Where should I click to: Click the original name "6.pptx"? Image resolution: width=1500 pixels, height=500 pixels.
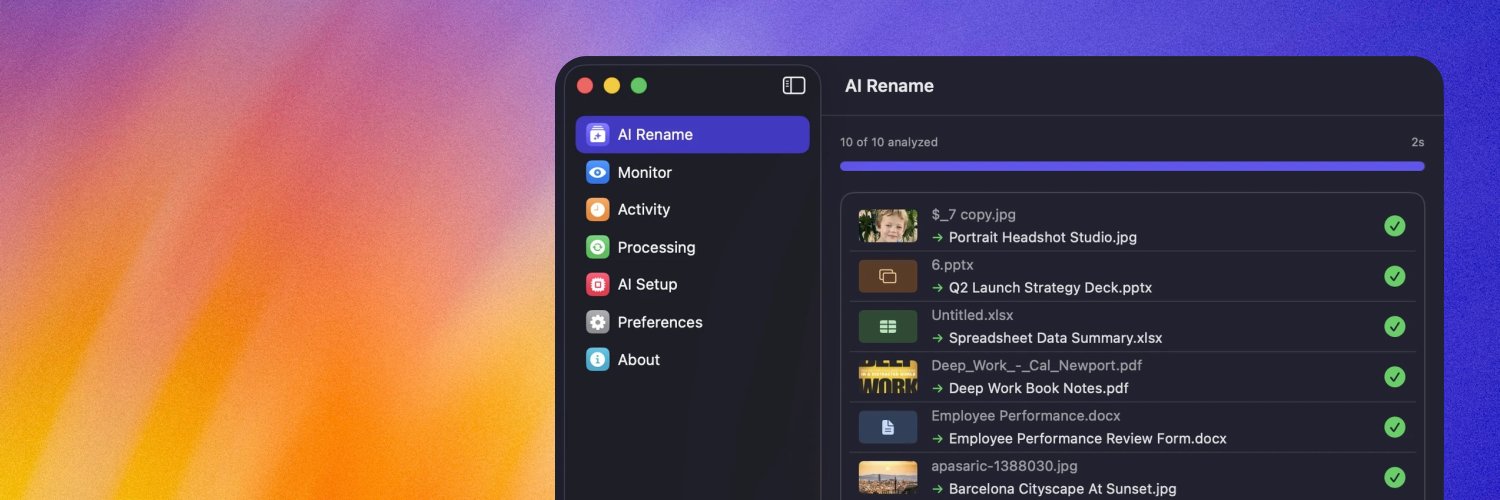[952, 265]
